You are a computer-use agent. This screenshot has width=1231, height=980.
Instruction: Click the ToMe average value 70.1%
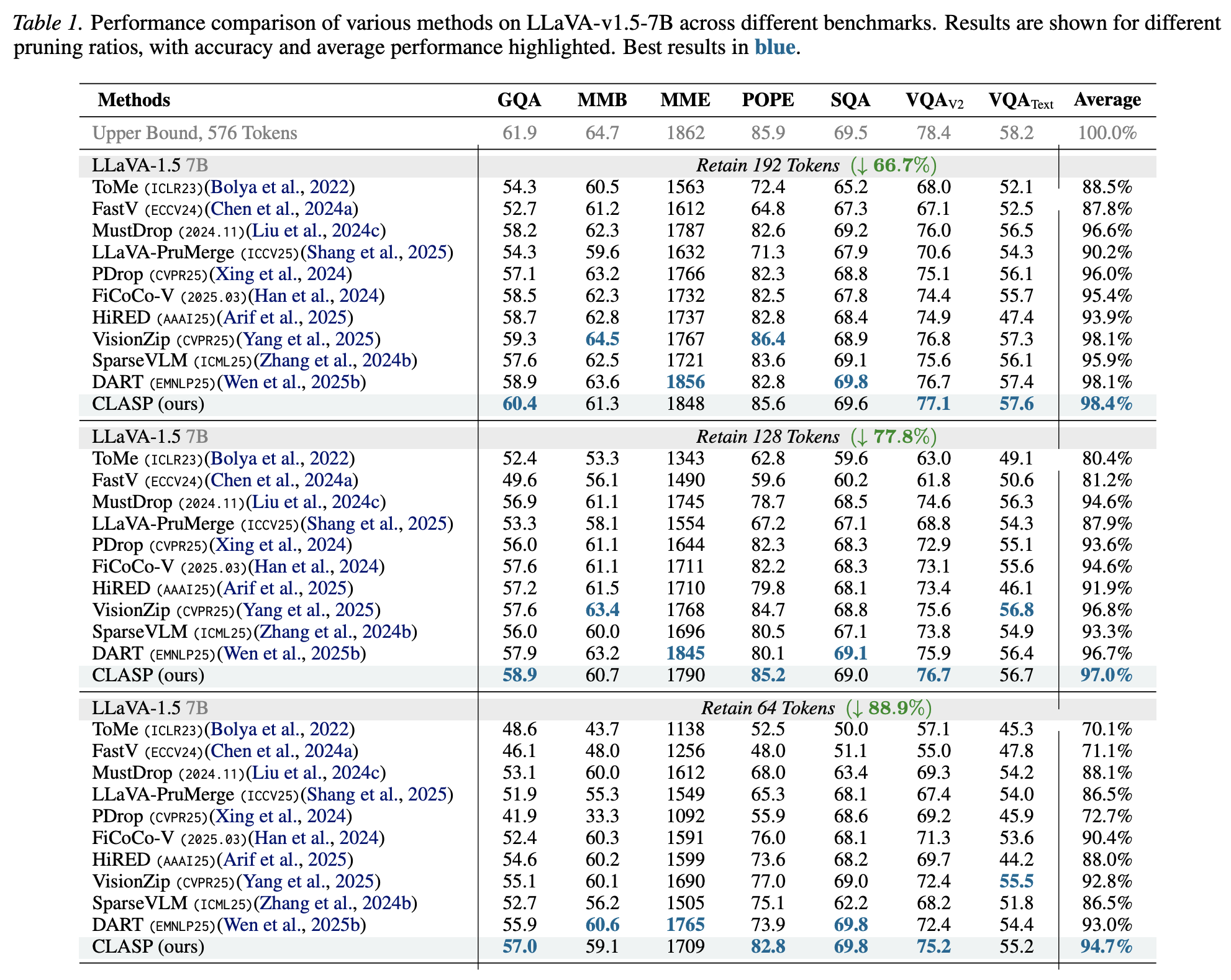1107,729
